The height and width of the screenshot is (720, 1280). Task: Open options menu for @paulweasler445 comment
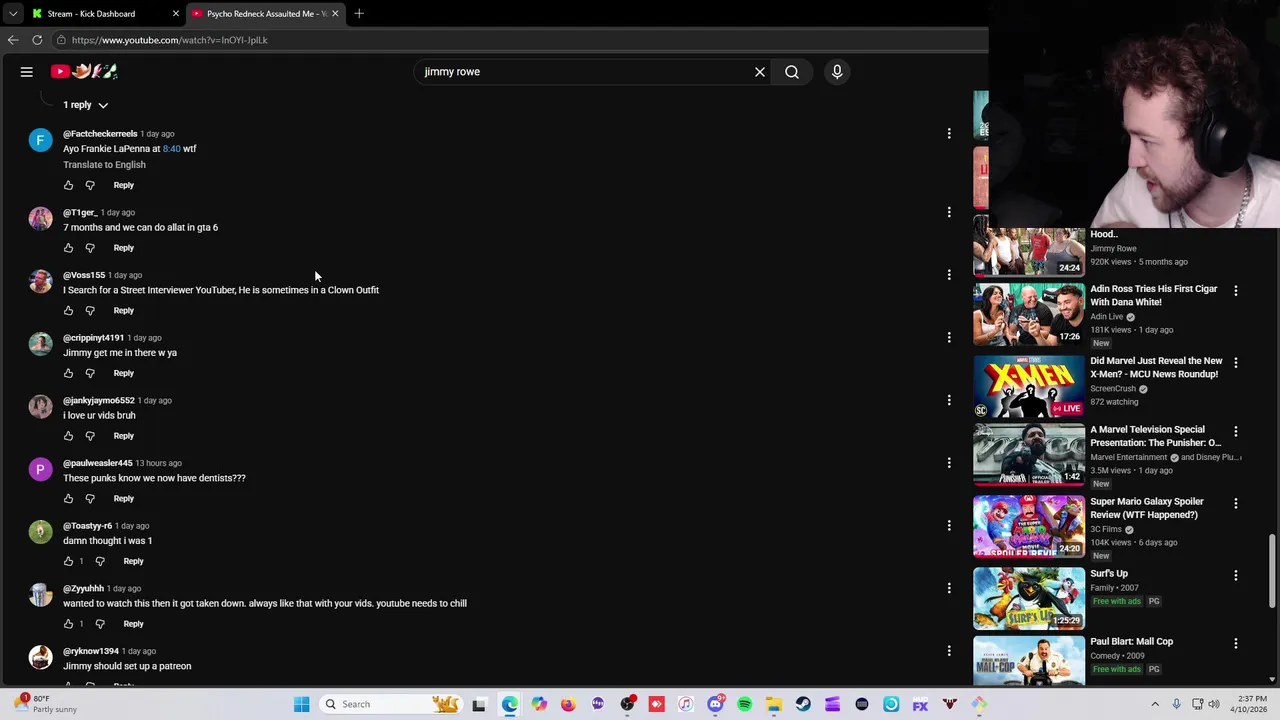pyautogui.click(x=949, y=463)
